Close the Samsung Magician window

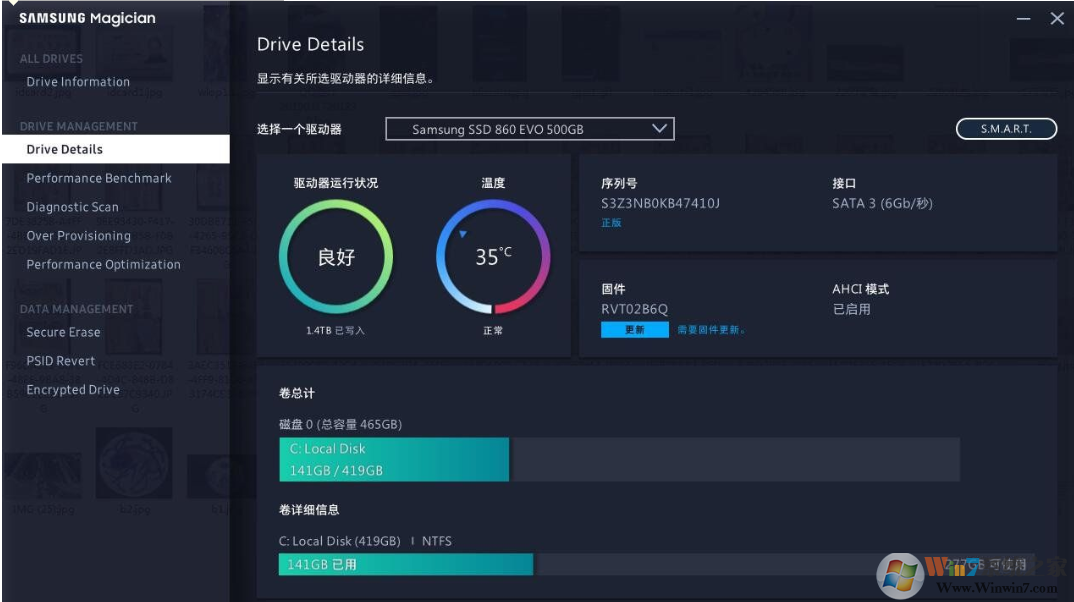[1057, 19]
